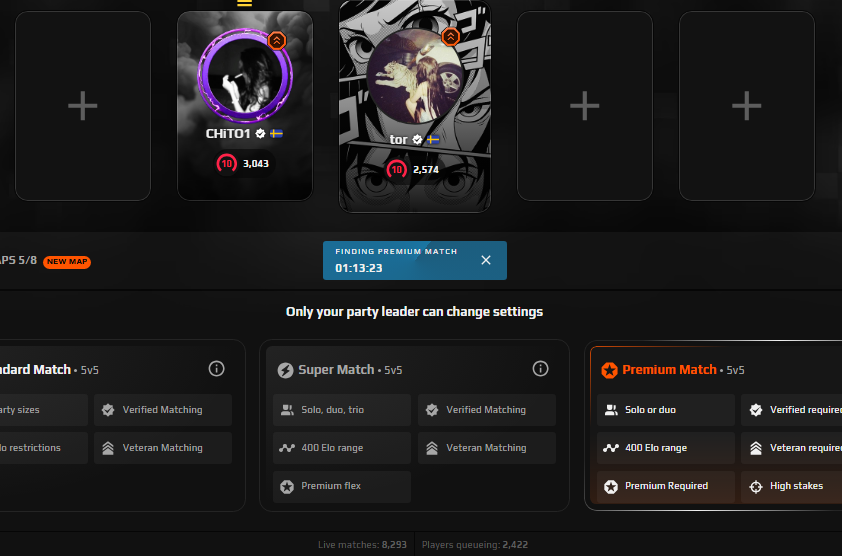The height and width of the screenshot is (556, 842).
Task: Click the NEW MAP badge
Action: point(67,262)
